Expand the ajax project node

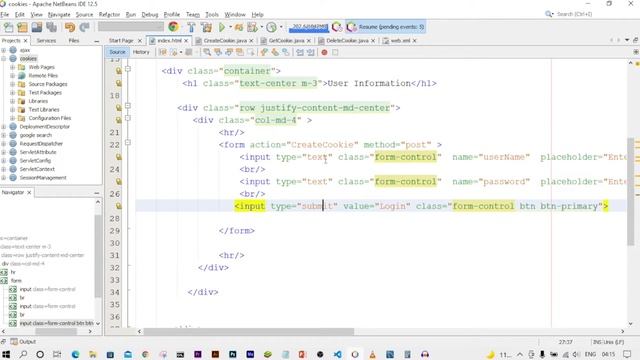point(4,50)
